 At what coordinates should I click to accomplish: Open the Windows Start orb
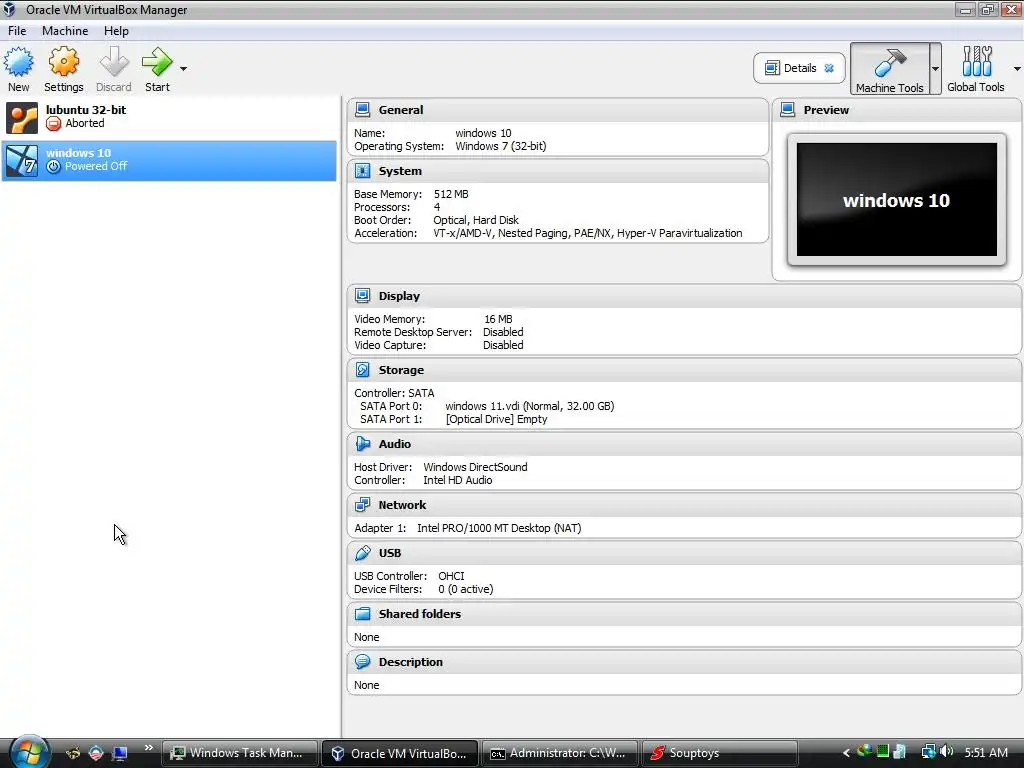click(x=29, y=752)
